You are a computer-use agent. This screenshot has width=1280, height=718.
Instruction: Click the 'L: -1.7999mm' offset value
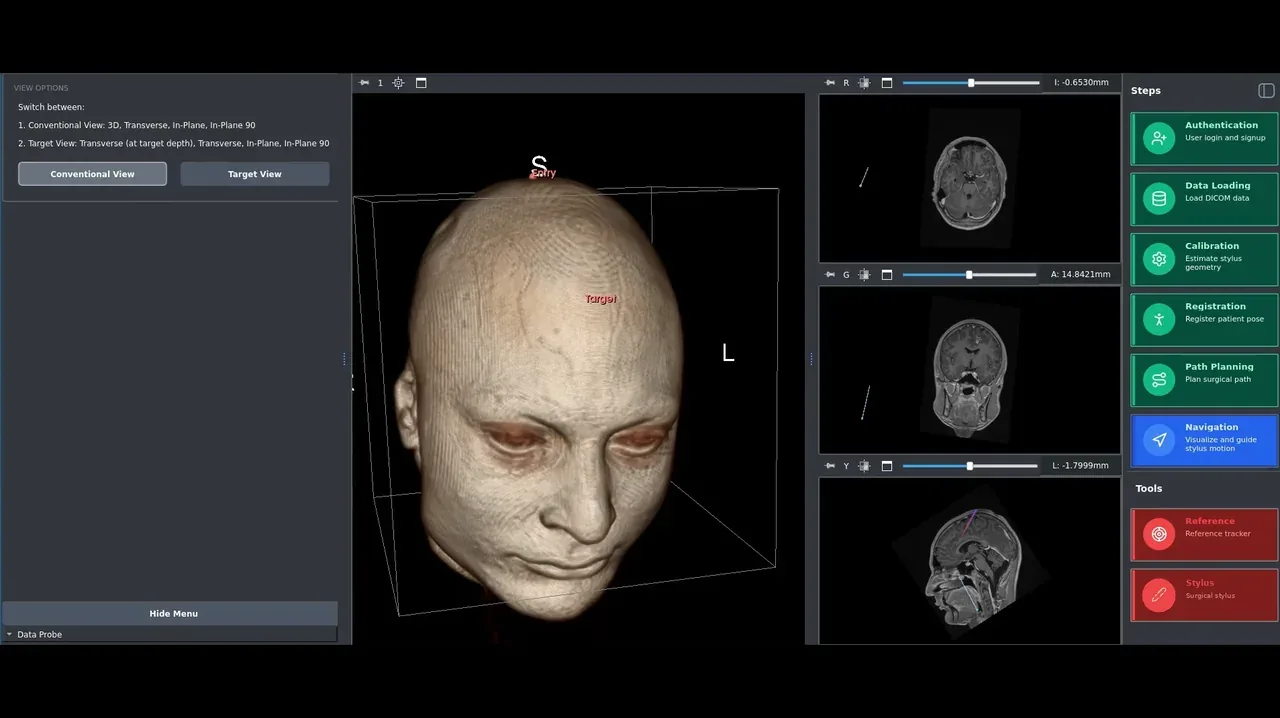[1080, 466]
